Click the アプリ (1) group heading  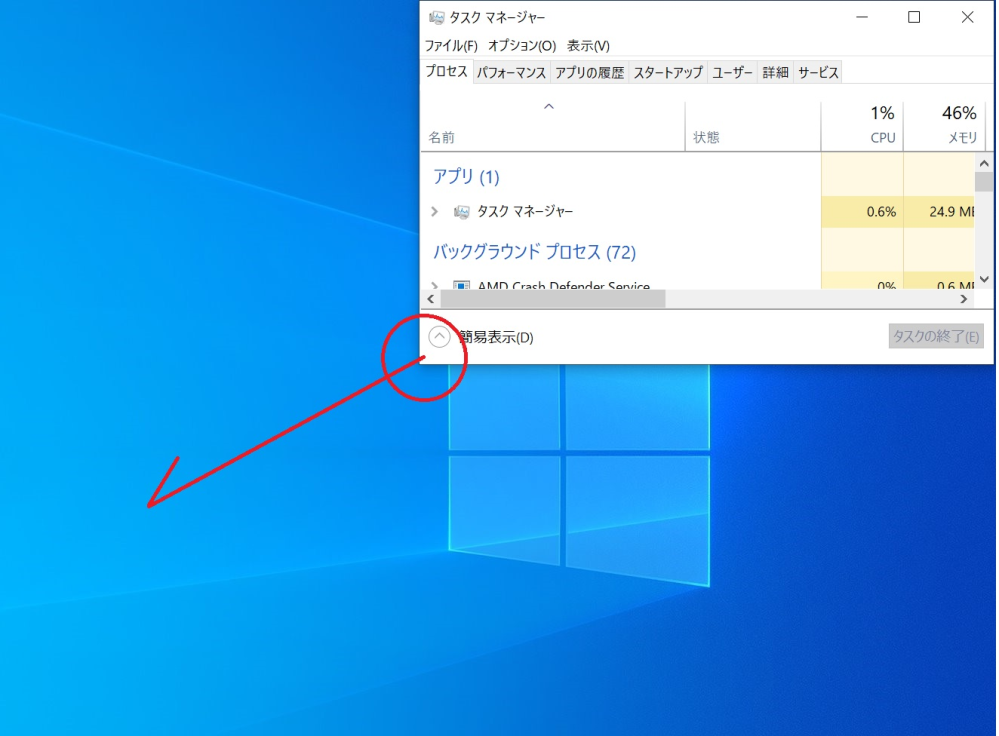(x=466, y=177)
